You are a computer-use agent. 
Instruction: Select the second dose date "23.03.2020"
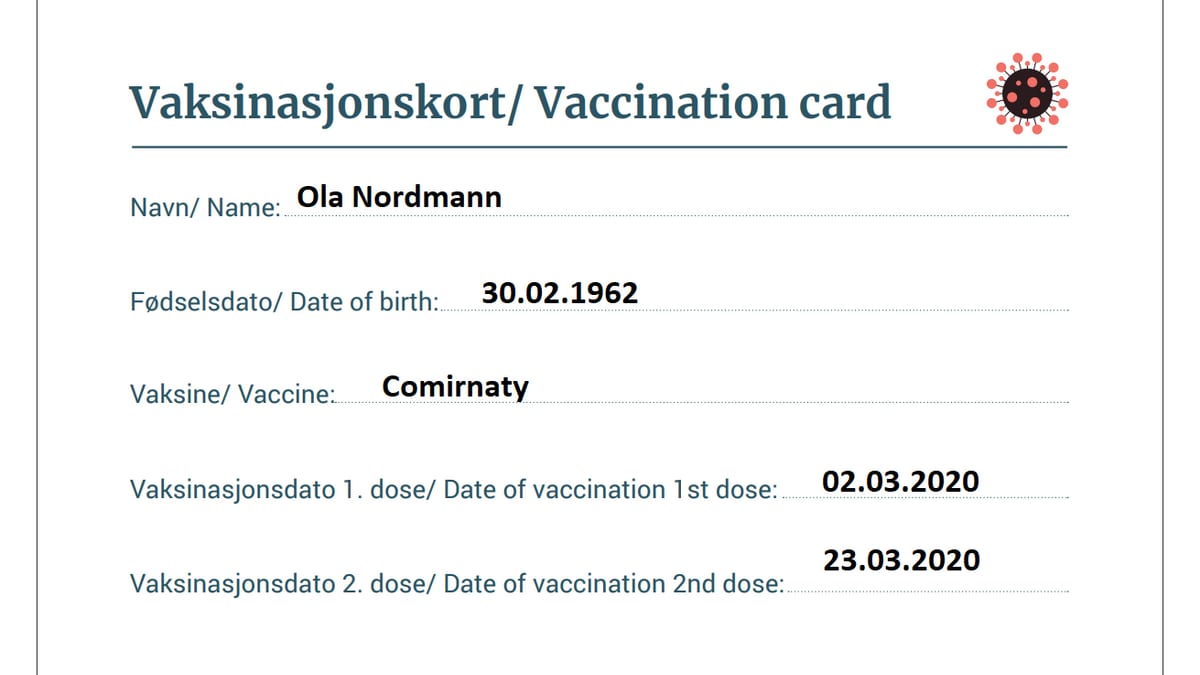point(901,559)
